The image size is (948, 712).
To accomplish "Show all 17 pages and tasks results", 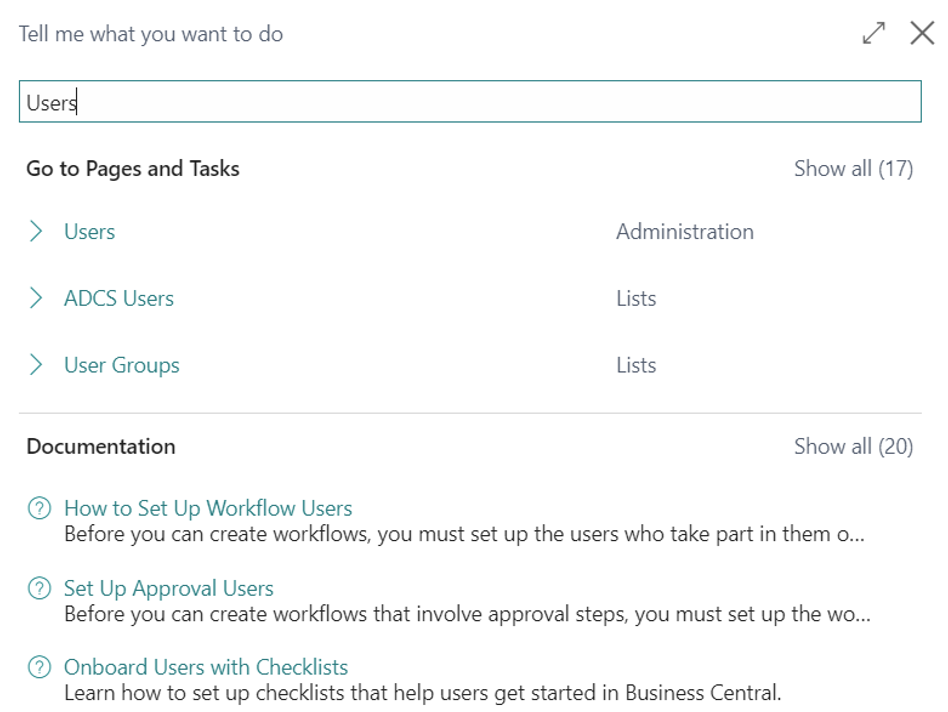I will 853,169.
